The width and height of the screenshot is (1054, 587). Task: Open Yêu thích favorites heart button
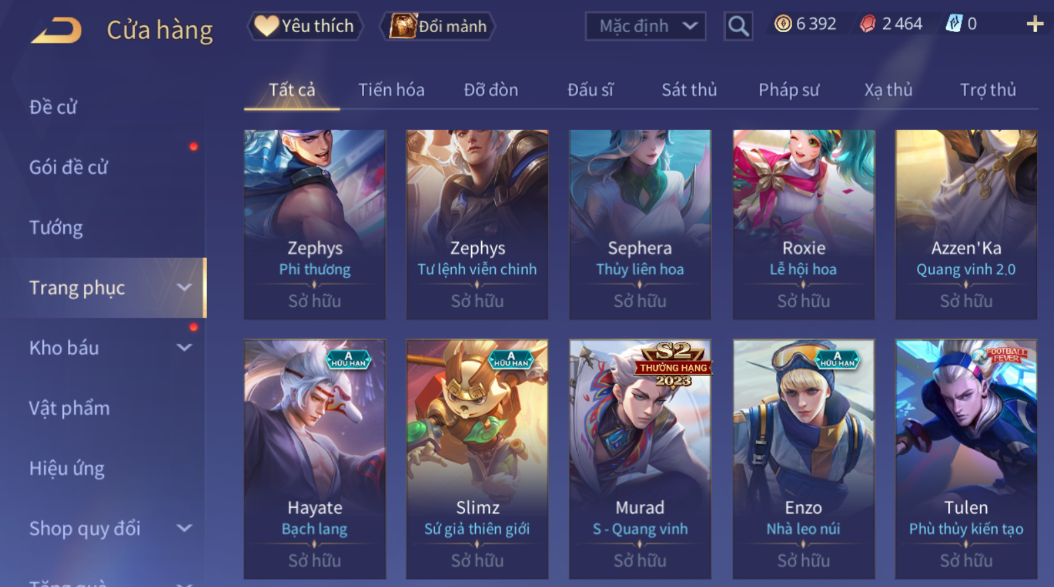pos(306,26)
